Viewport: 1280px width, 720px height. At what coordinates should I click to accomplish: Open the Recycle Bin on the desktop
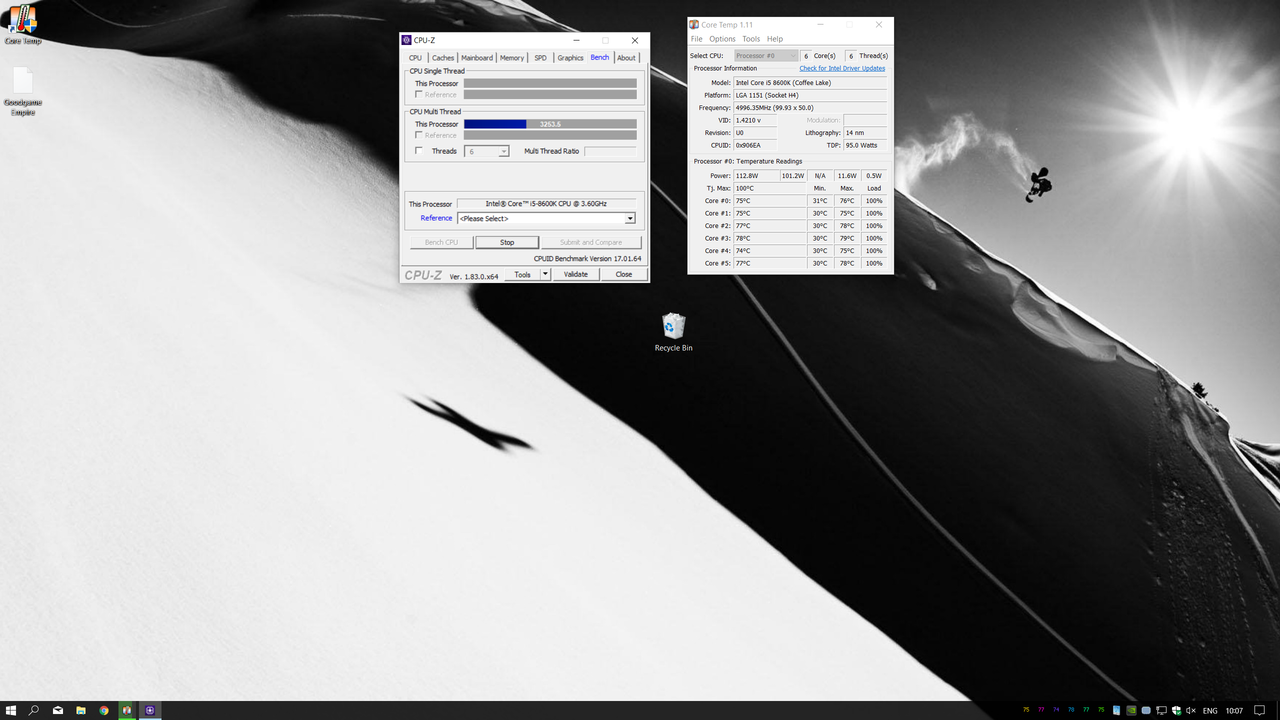[x=673, y=332]
